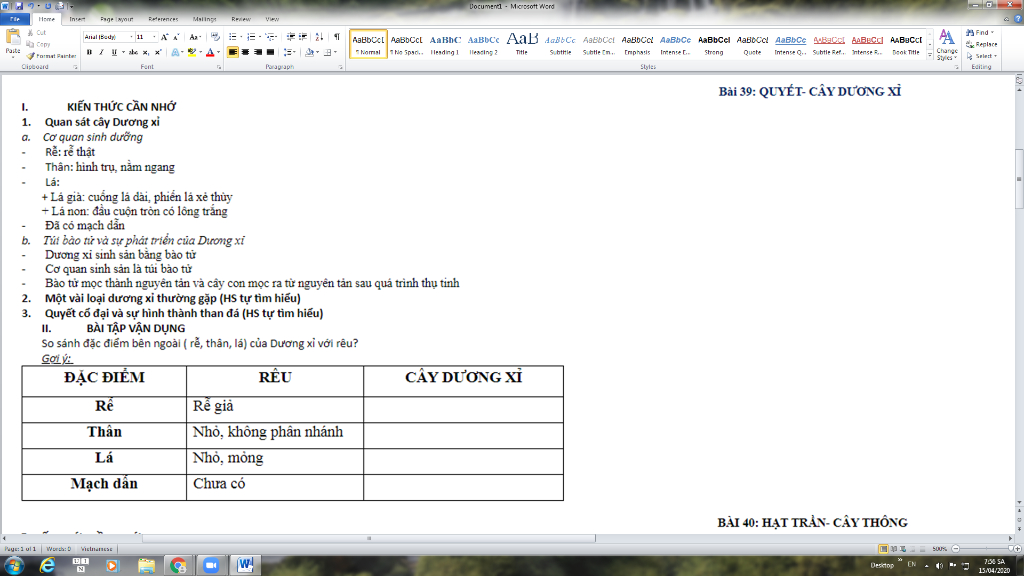This screenshot has height=576, width=1024.
Task: Switch to the Page Layout tab
Action: 117,19
